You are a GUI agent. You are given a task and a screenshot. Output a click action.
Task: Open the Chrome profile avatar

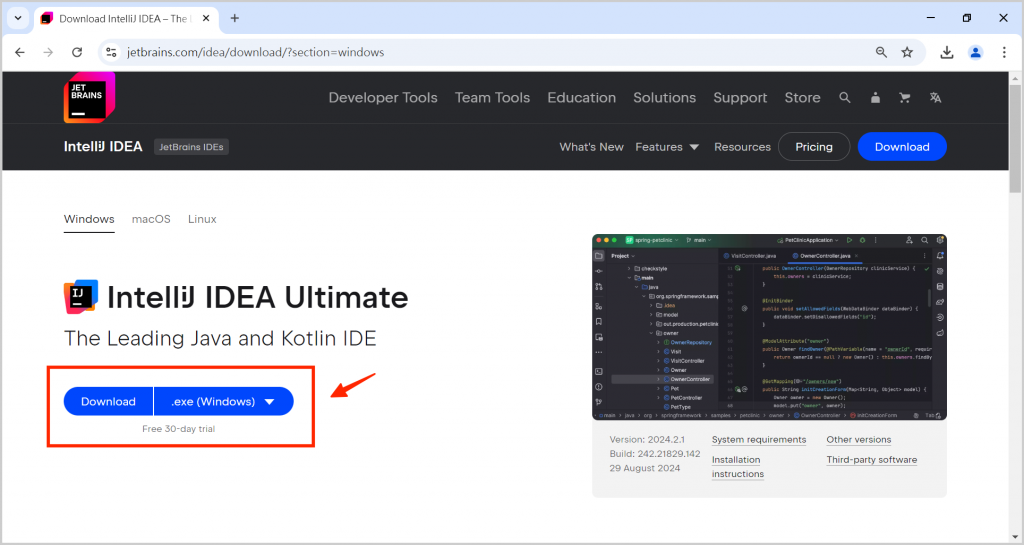pos(975,52)
